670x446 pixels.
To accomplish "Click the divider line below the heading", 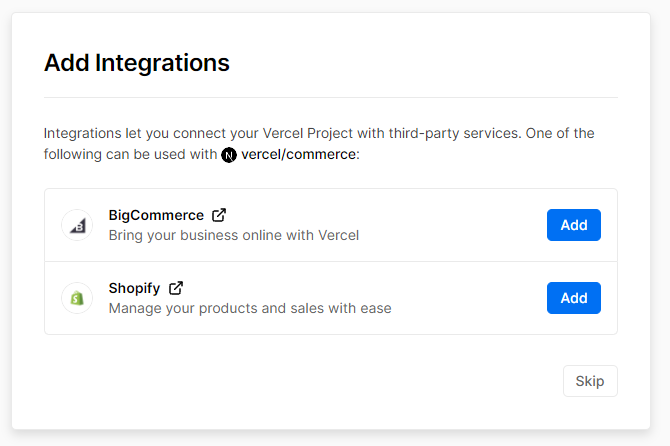I will [x=331, y=98].
